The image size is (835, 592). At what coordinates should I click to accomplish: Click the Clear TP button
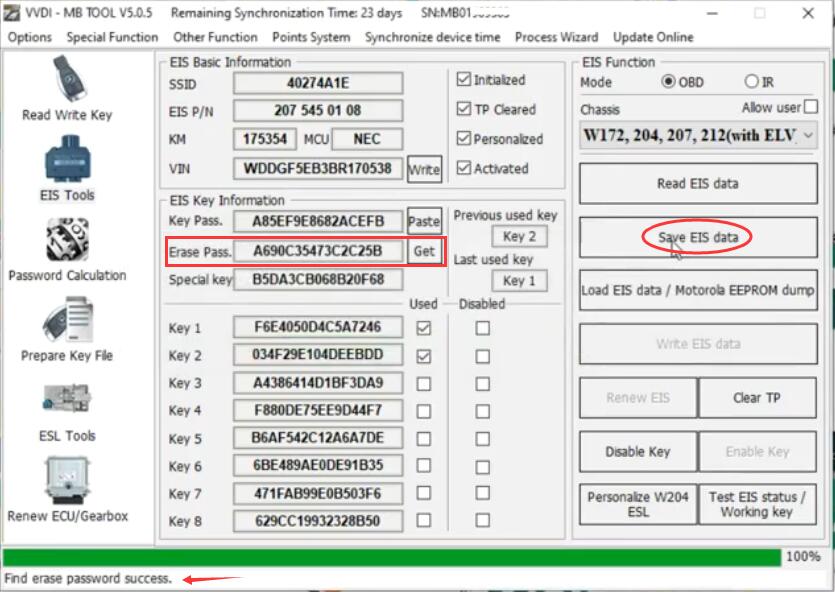[757, 398]
